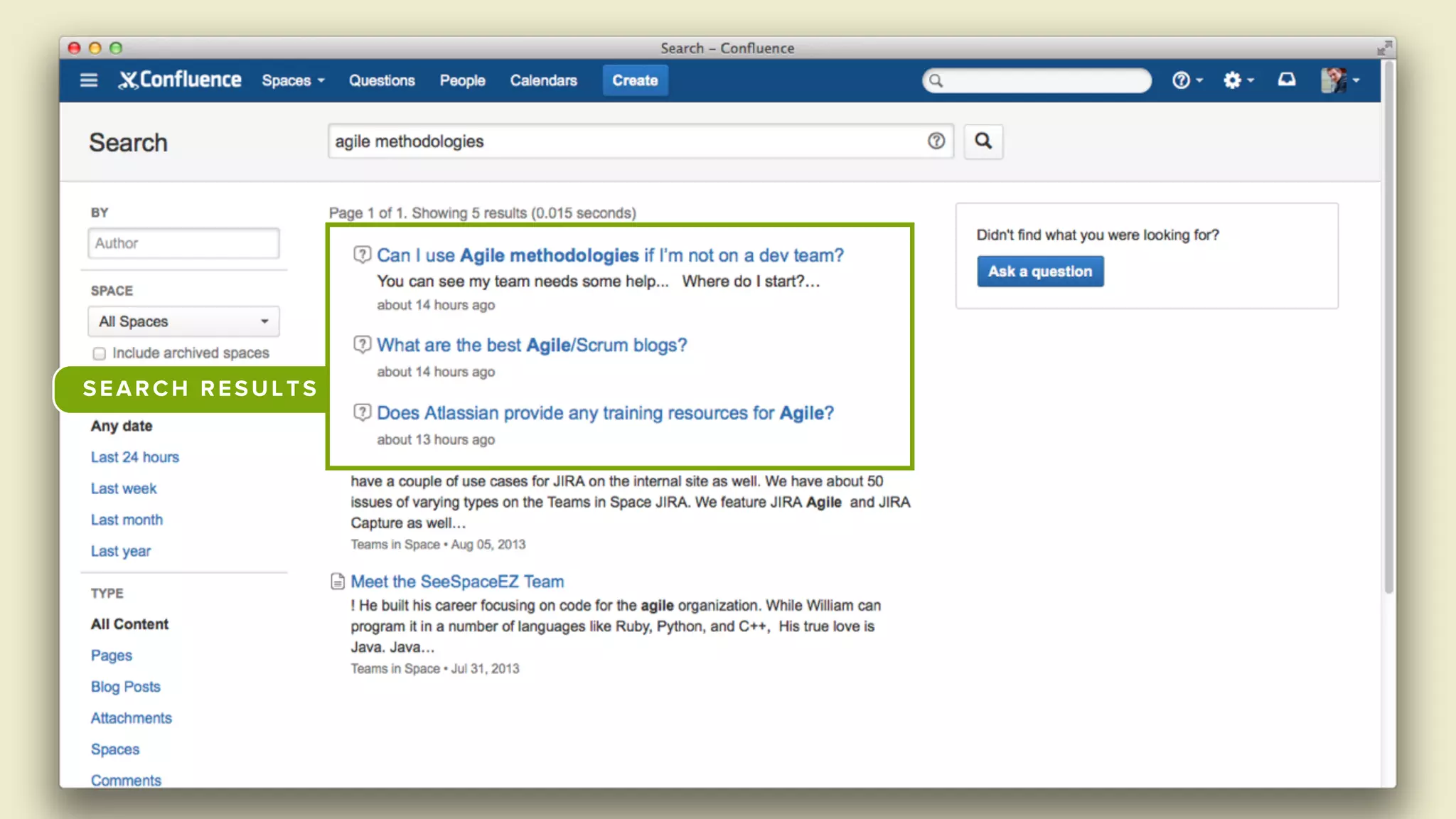Open the Spaces menu in header

[292, 80]
